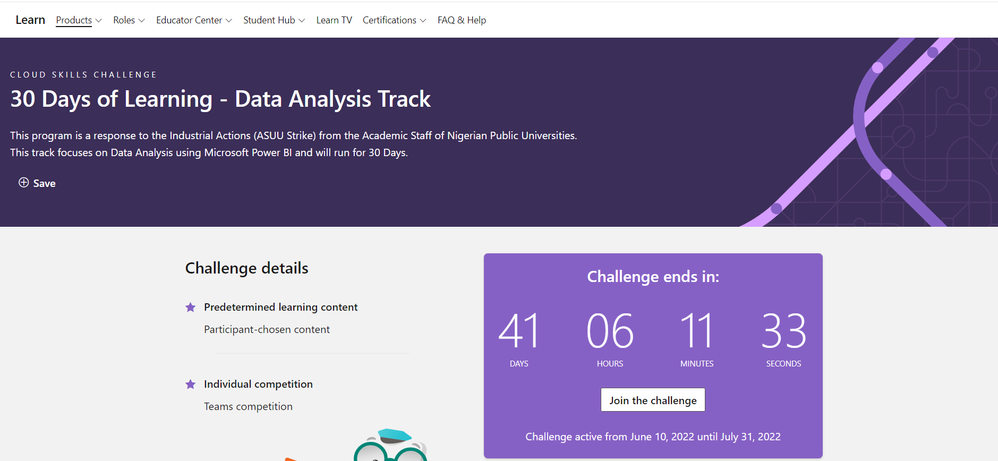Save this challenge to collection
The width and height of the screenshot is (998, 461).
pos(37,183)
